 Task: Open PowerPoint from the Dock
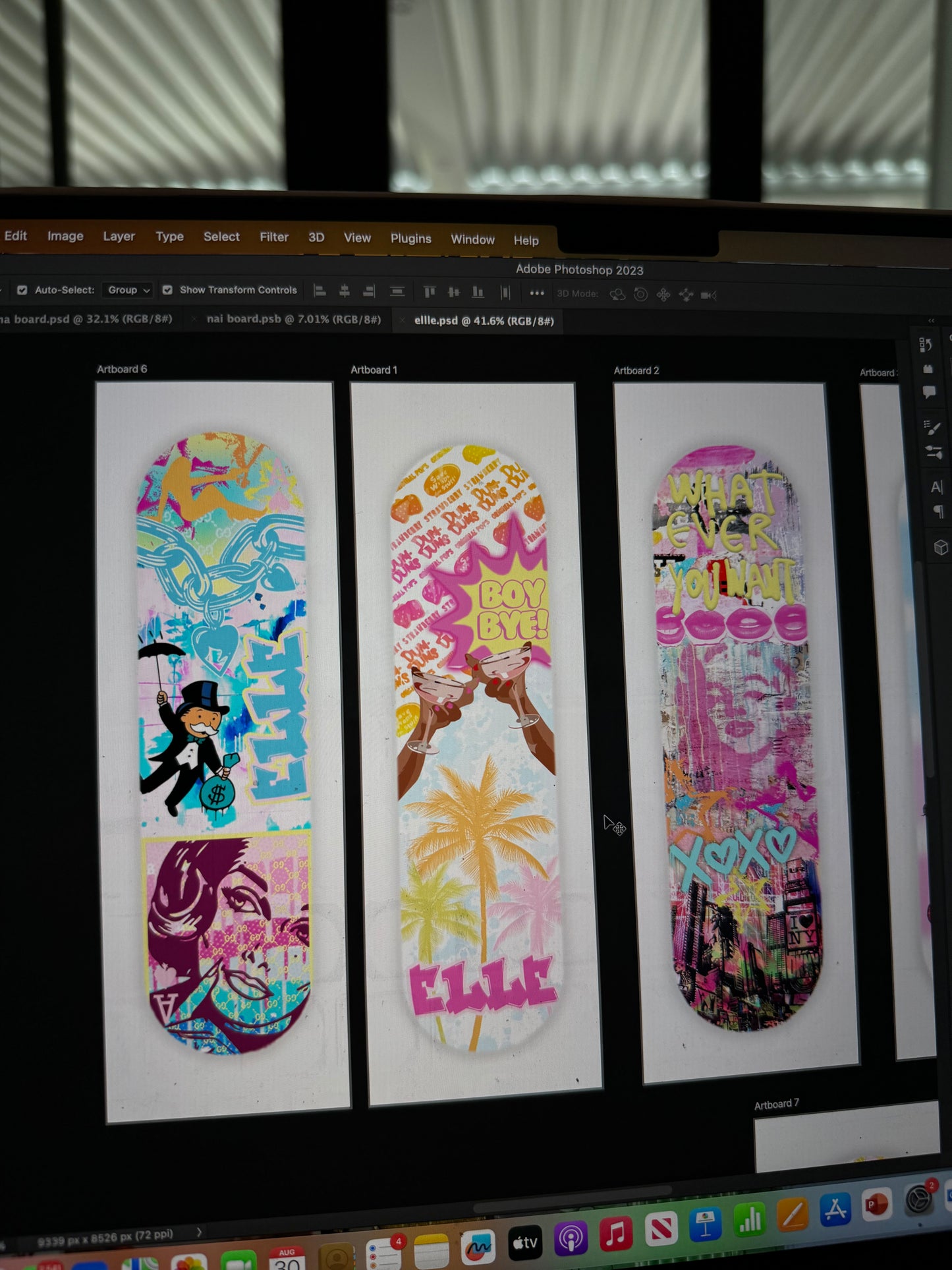[x=877, y=1205]
